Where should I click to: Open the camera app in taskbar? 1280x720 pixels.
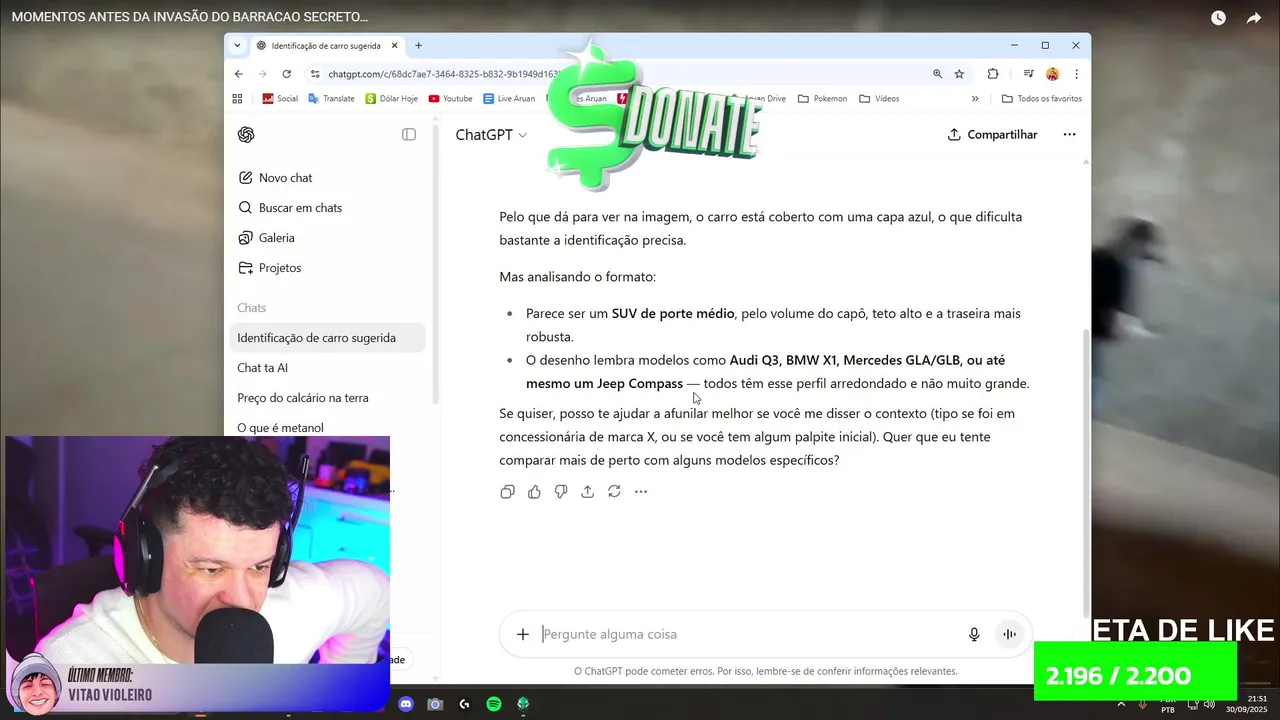pos(435,704)
